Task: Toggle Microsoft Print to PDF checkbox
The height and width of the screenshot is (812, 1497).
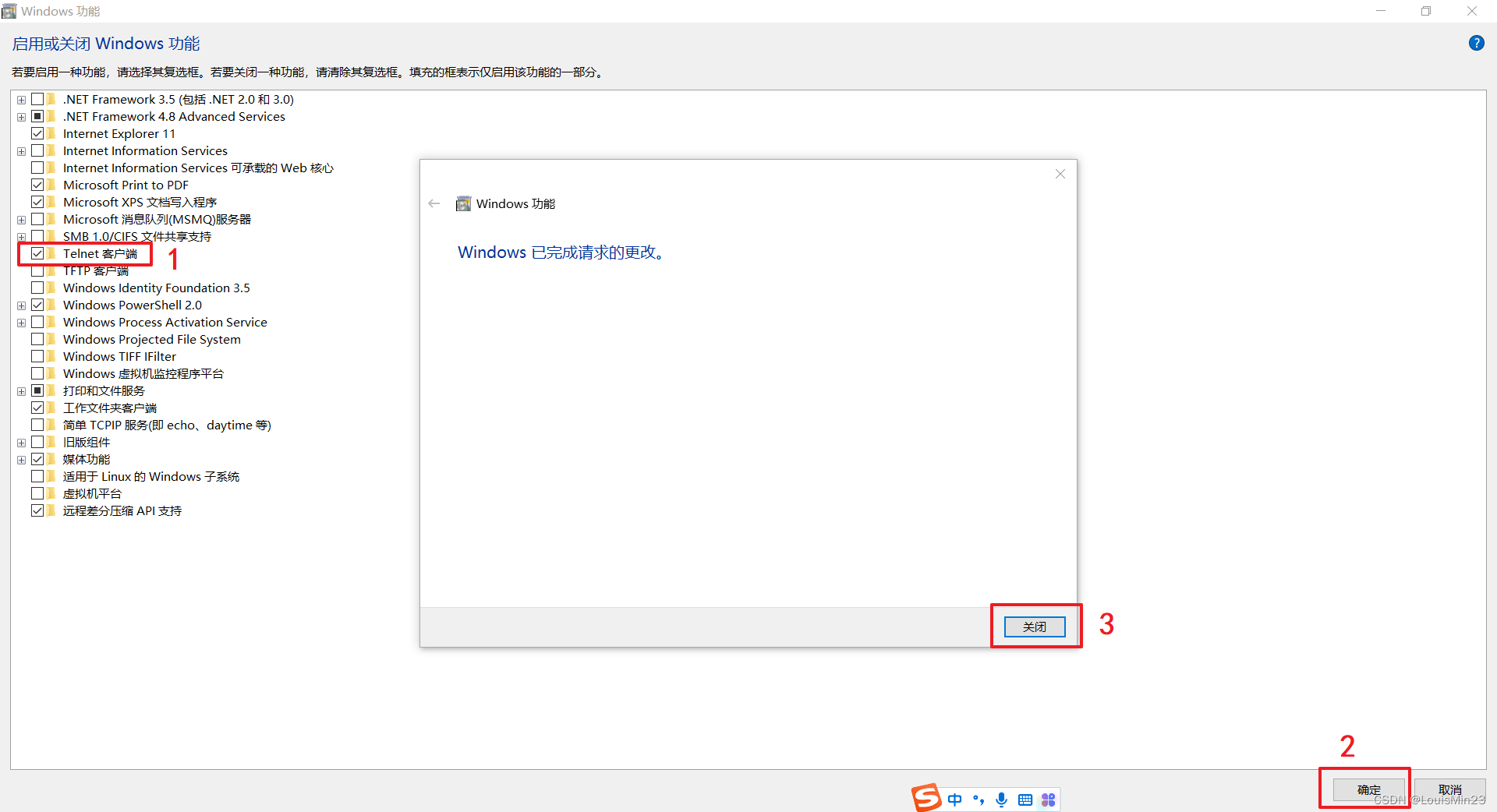Action: tap(37, 185)
